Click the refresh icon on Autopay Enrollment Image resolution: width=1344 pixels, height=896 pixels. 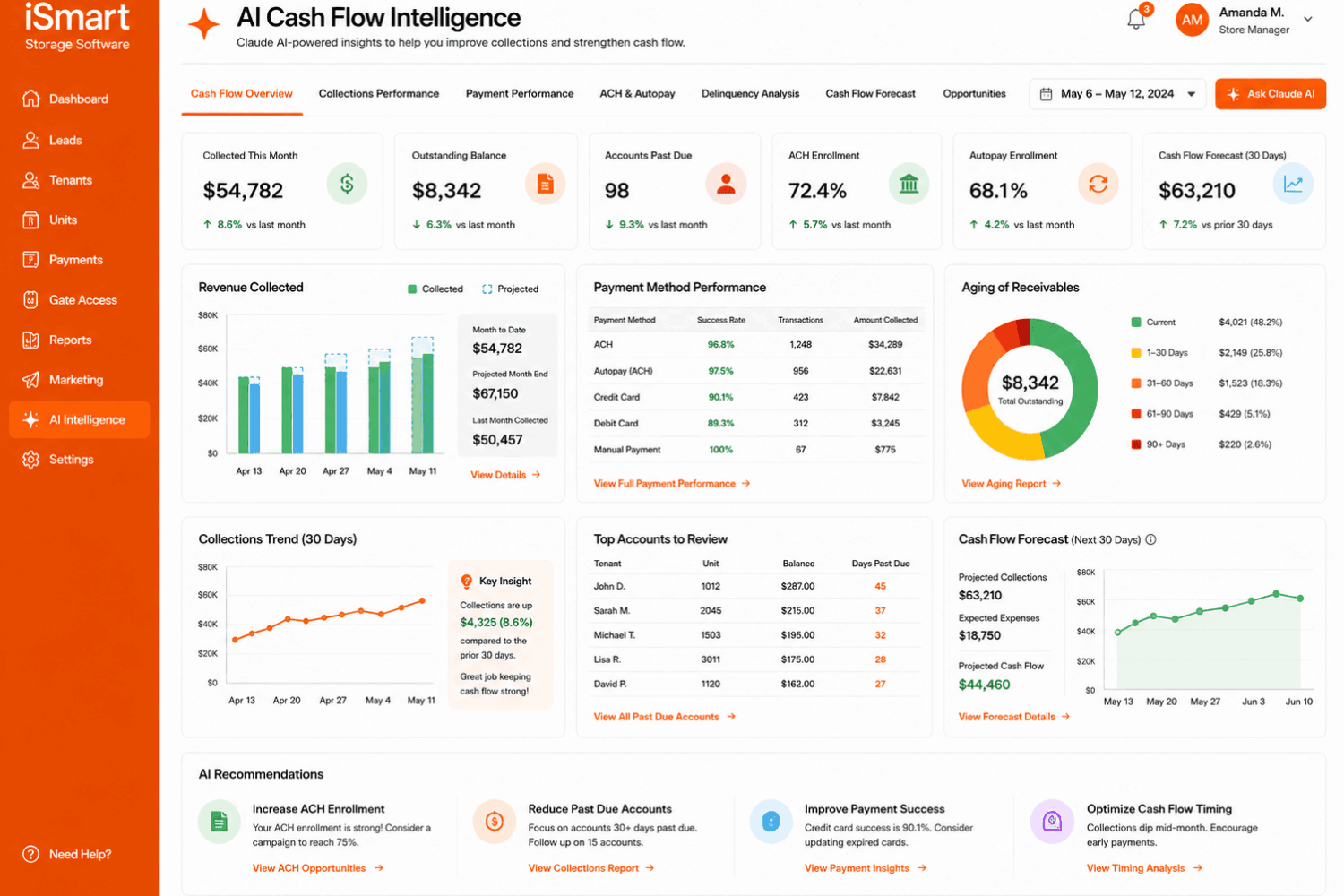click(1098, 184)
